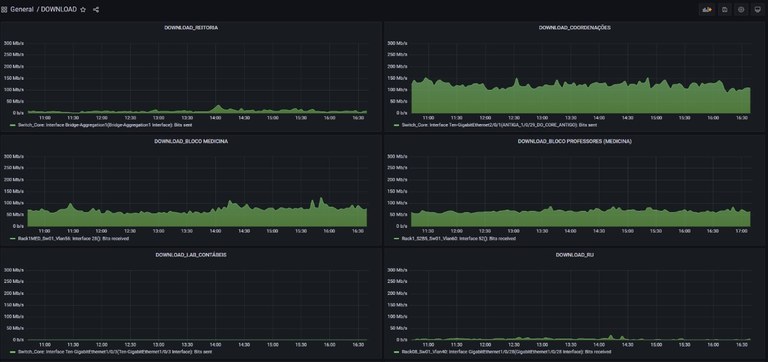Open the share dashboard icon

pyautogui.click(x=96, y=9)
